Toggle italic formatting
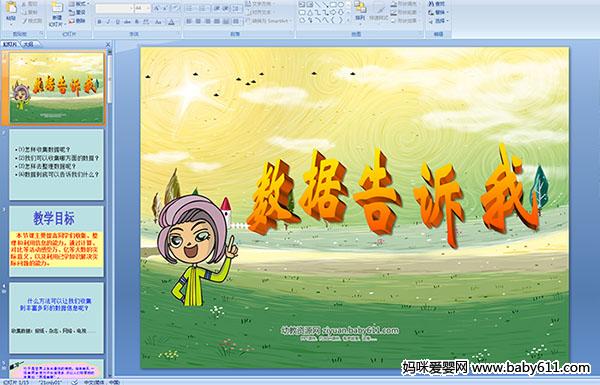The height and width of the screenshot is (385, 600). (108, 22)
